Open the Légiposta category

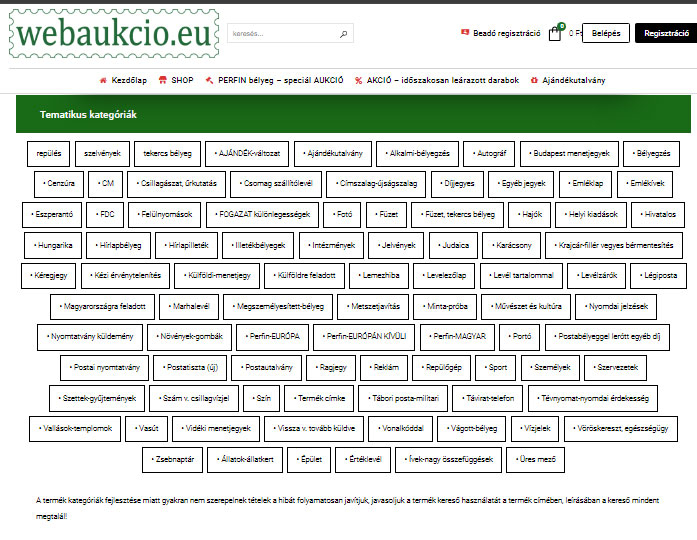[x=658, y=276]
